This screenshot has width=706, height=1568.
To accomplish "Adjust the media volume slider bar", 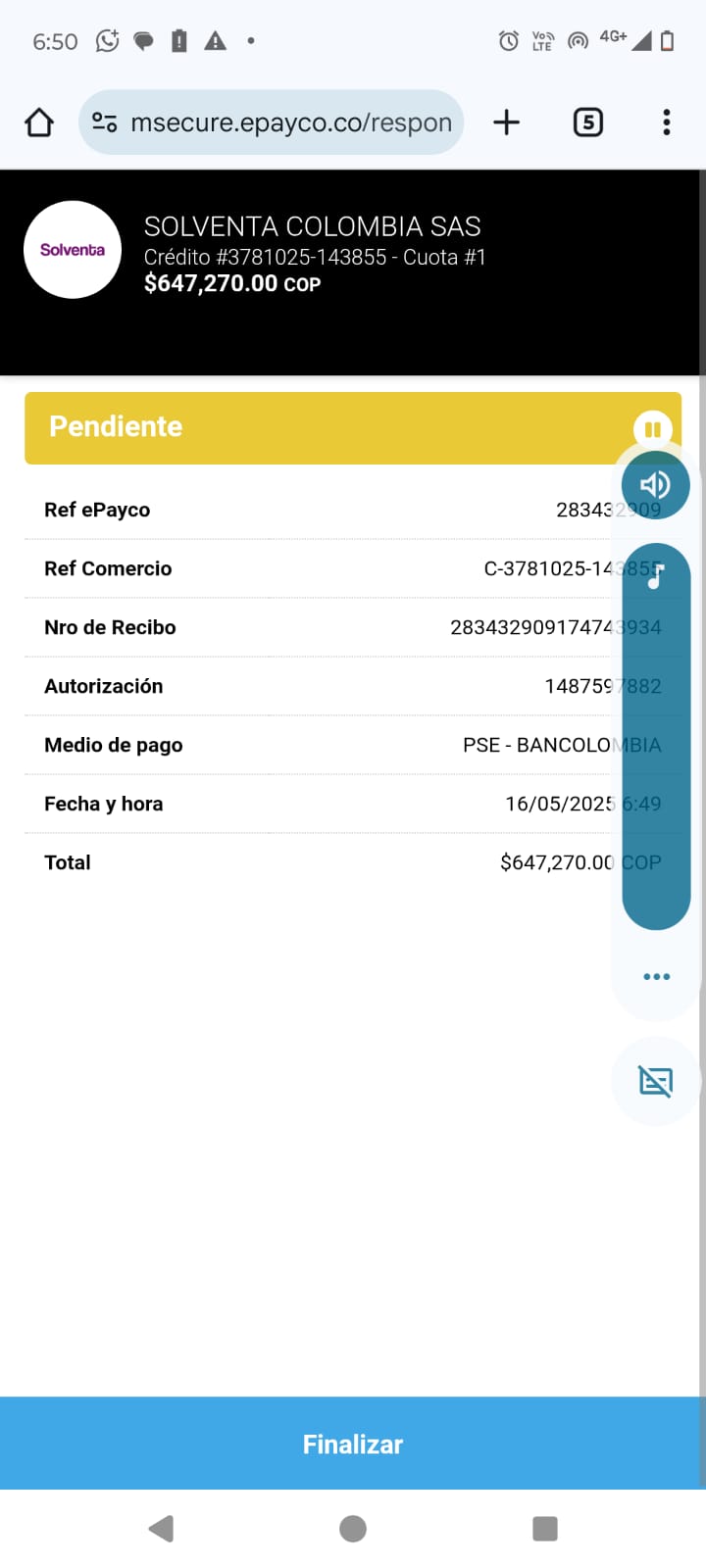I will [656, 745].
